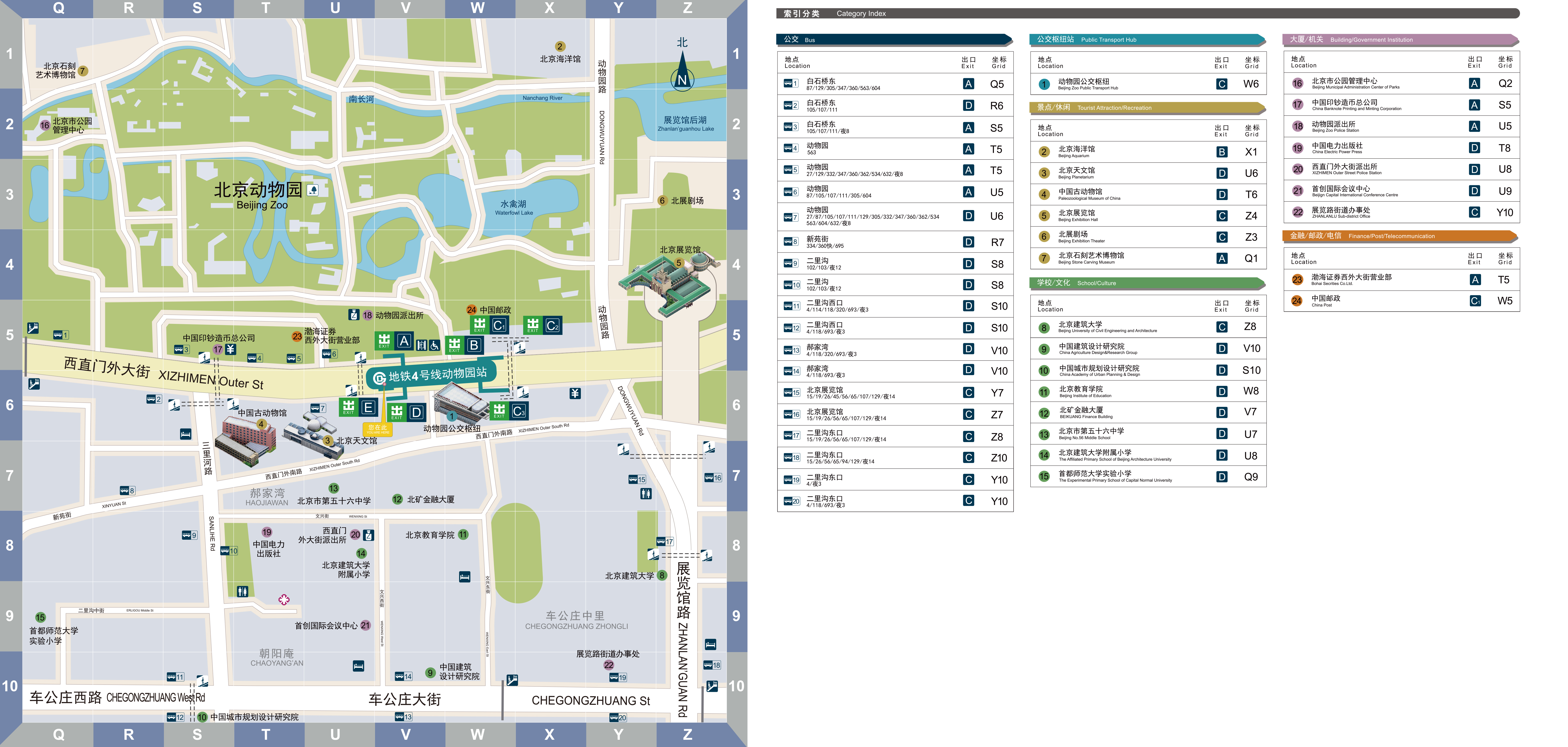Click marker 15 Capital Normal University primary school
Screen dimensions: 1568x747
click(x=40, y=617)
